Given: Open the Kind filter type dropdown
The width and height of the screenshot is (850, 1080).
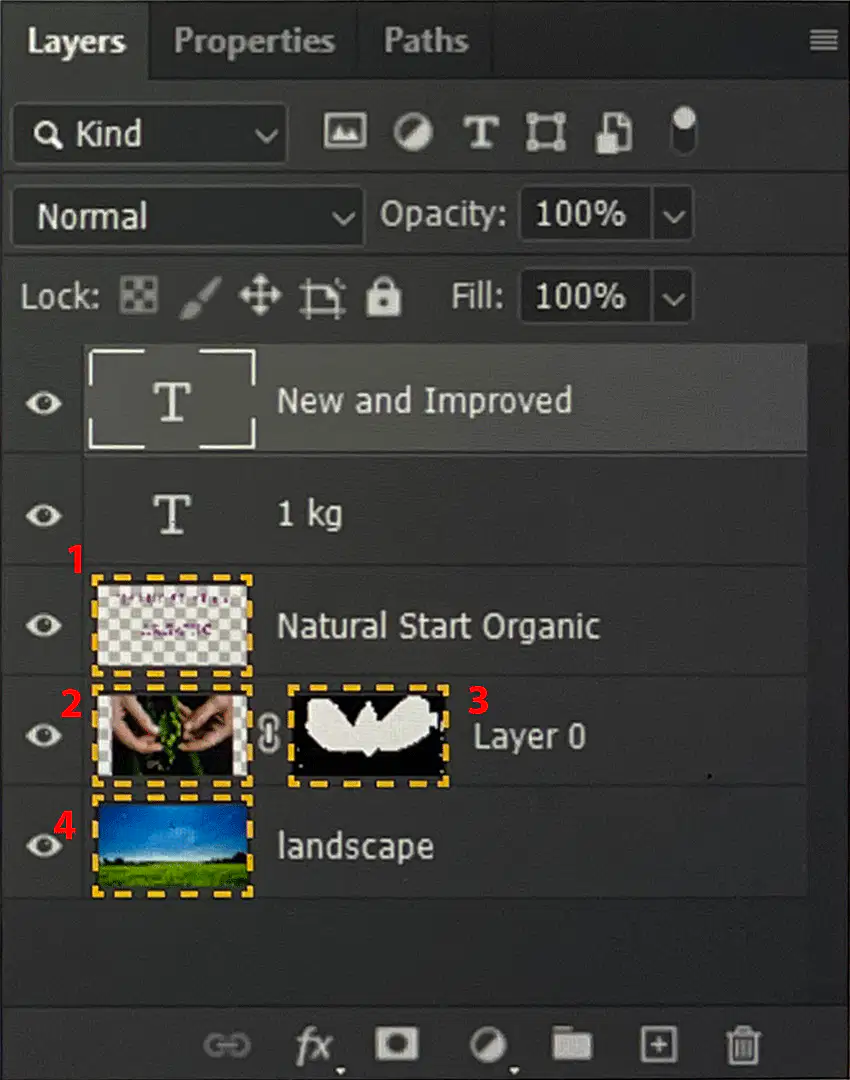Looking at the screenshot, I should [150, 134].
